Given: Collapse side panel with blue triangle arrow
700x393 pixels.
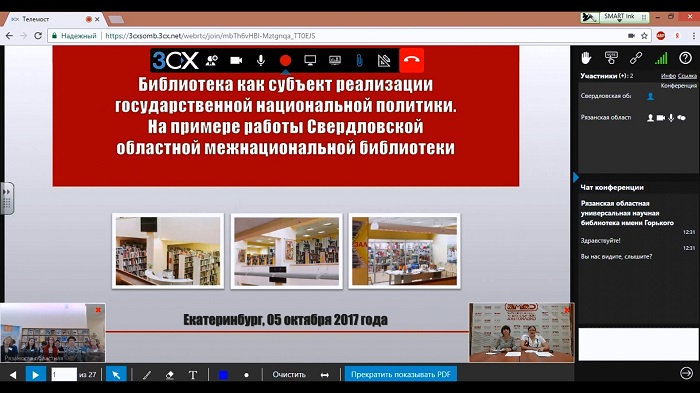Looking at the screenshot, I should 576,177.
